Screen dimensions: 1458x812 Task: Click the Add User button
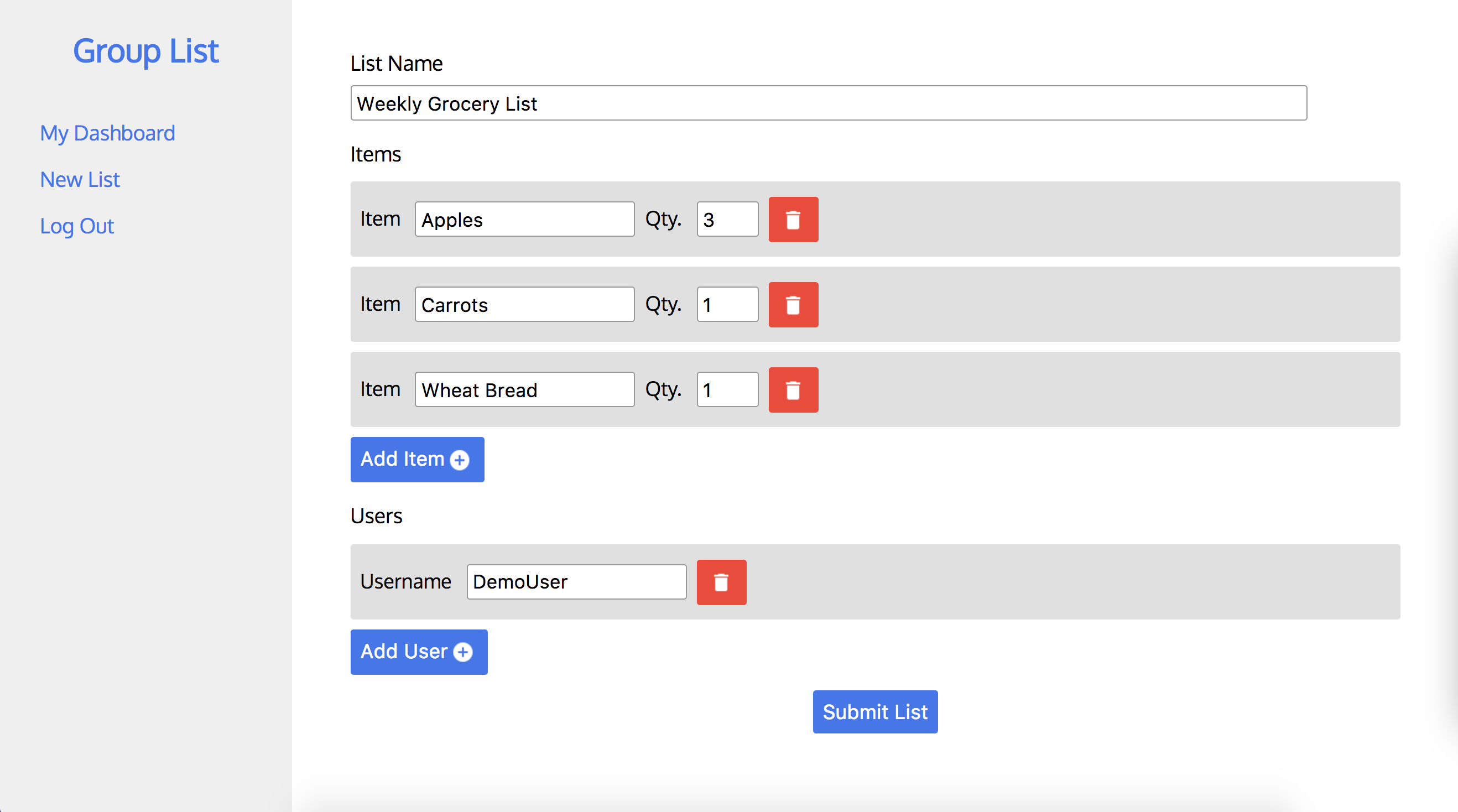tap(418, 652)
